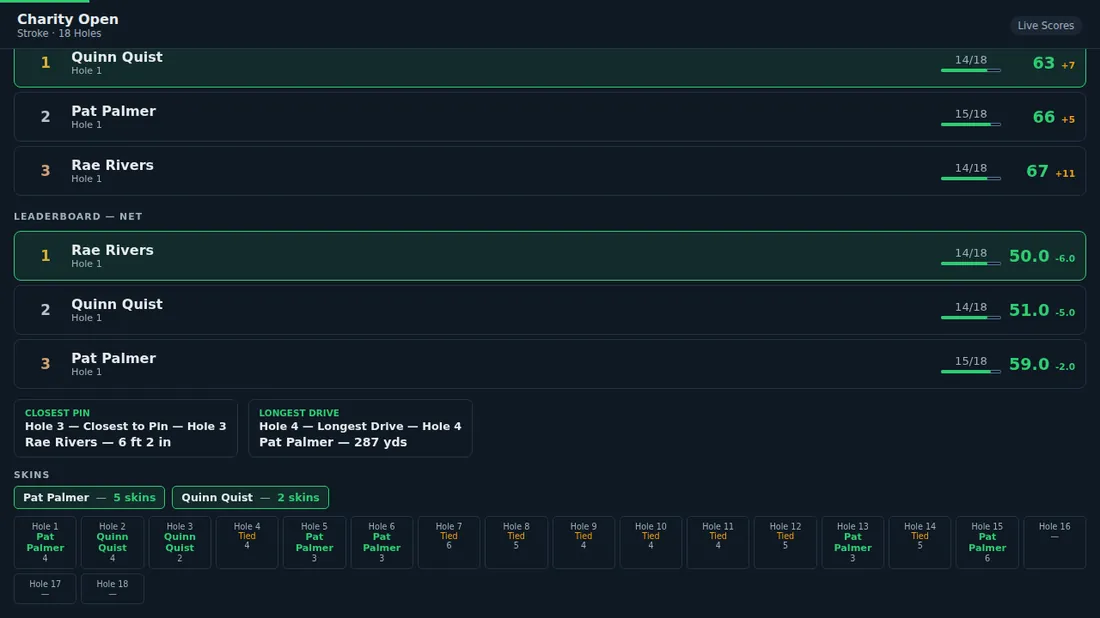Click the Hole 9 tied card
This screenshot has height=618, width=1100.
584,542
